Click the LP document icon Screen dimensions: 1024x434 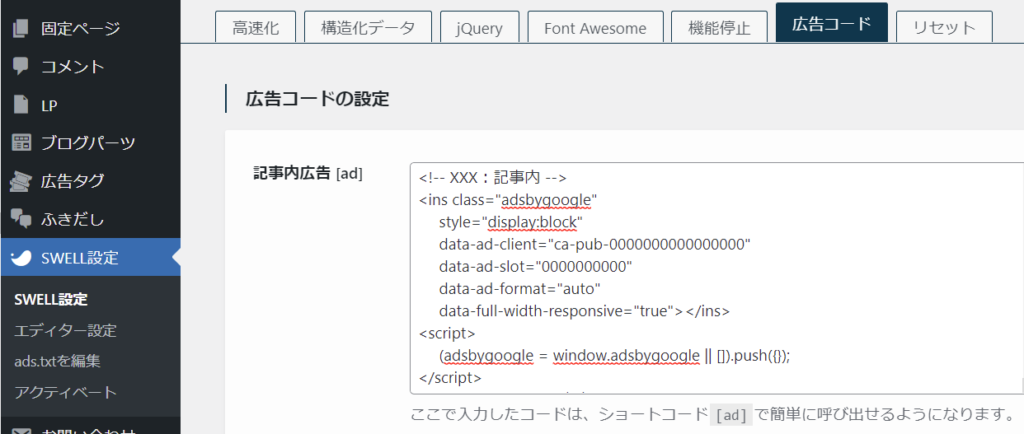(21, 104)
